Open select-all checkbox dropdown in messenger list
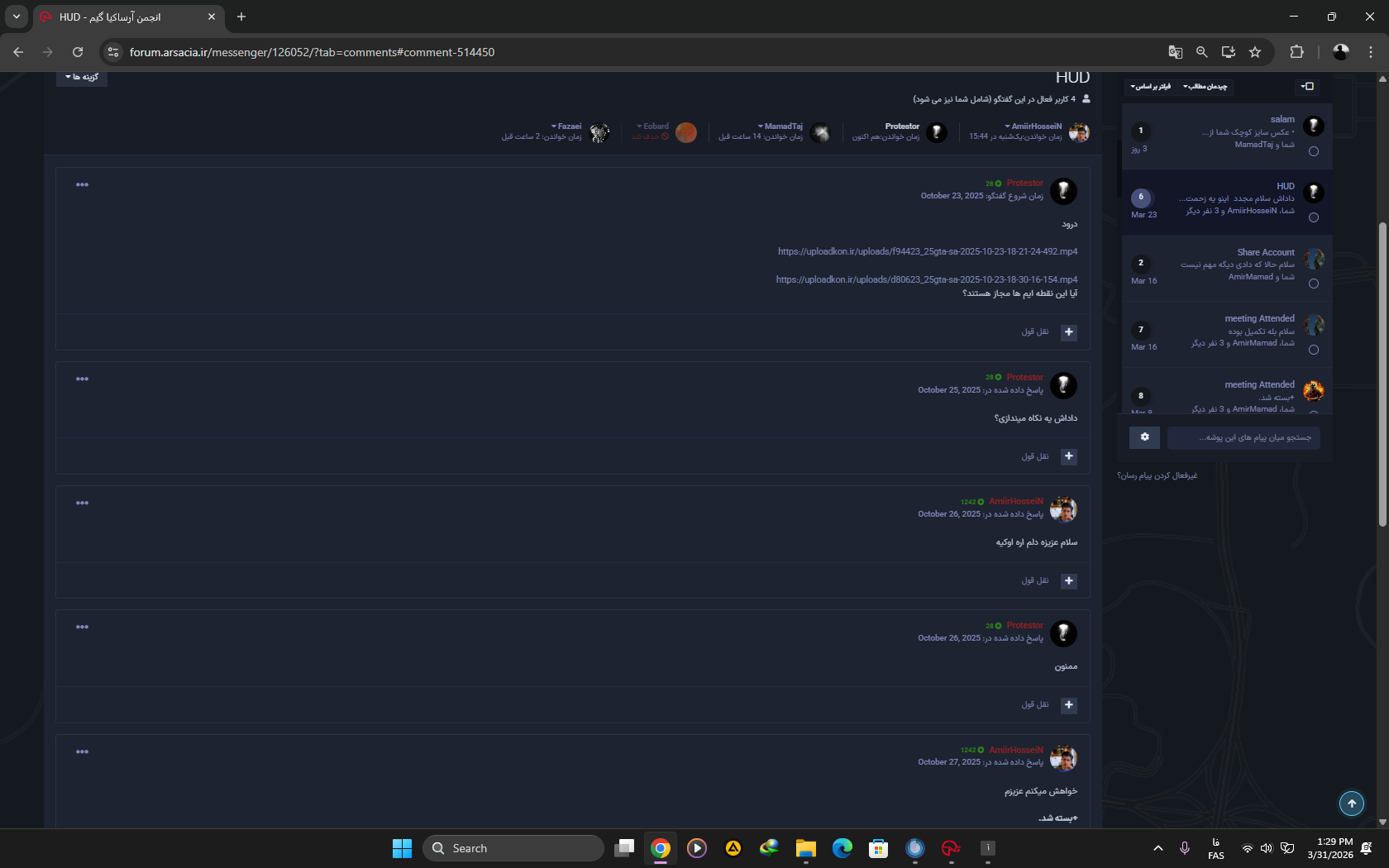Screen dimensions: 1389x868 click(x=1307, y=86)
